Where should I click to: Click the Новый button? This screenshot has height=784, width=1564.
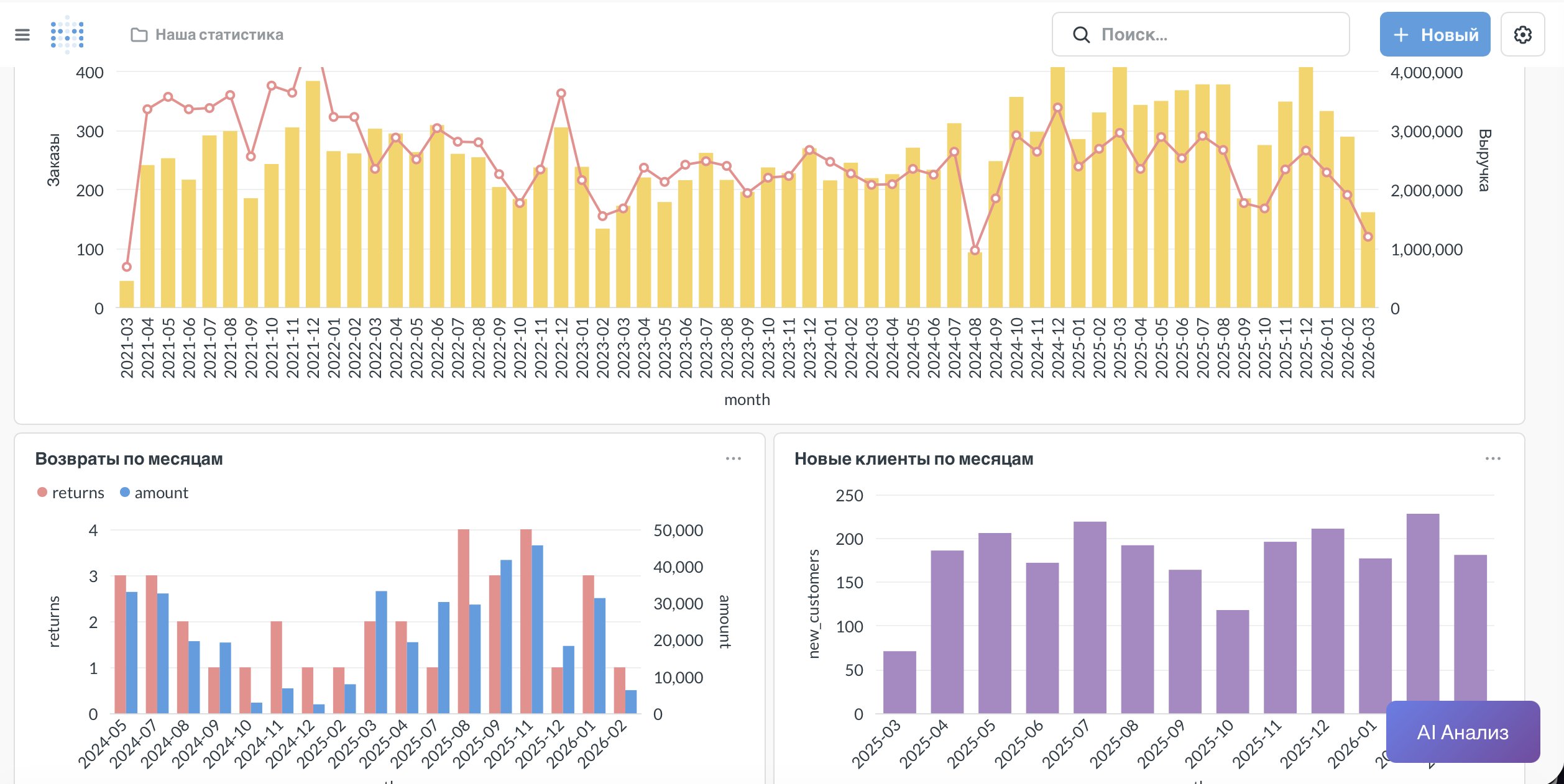pos(1435,35)
